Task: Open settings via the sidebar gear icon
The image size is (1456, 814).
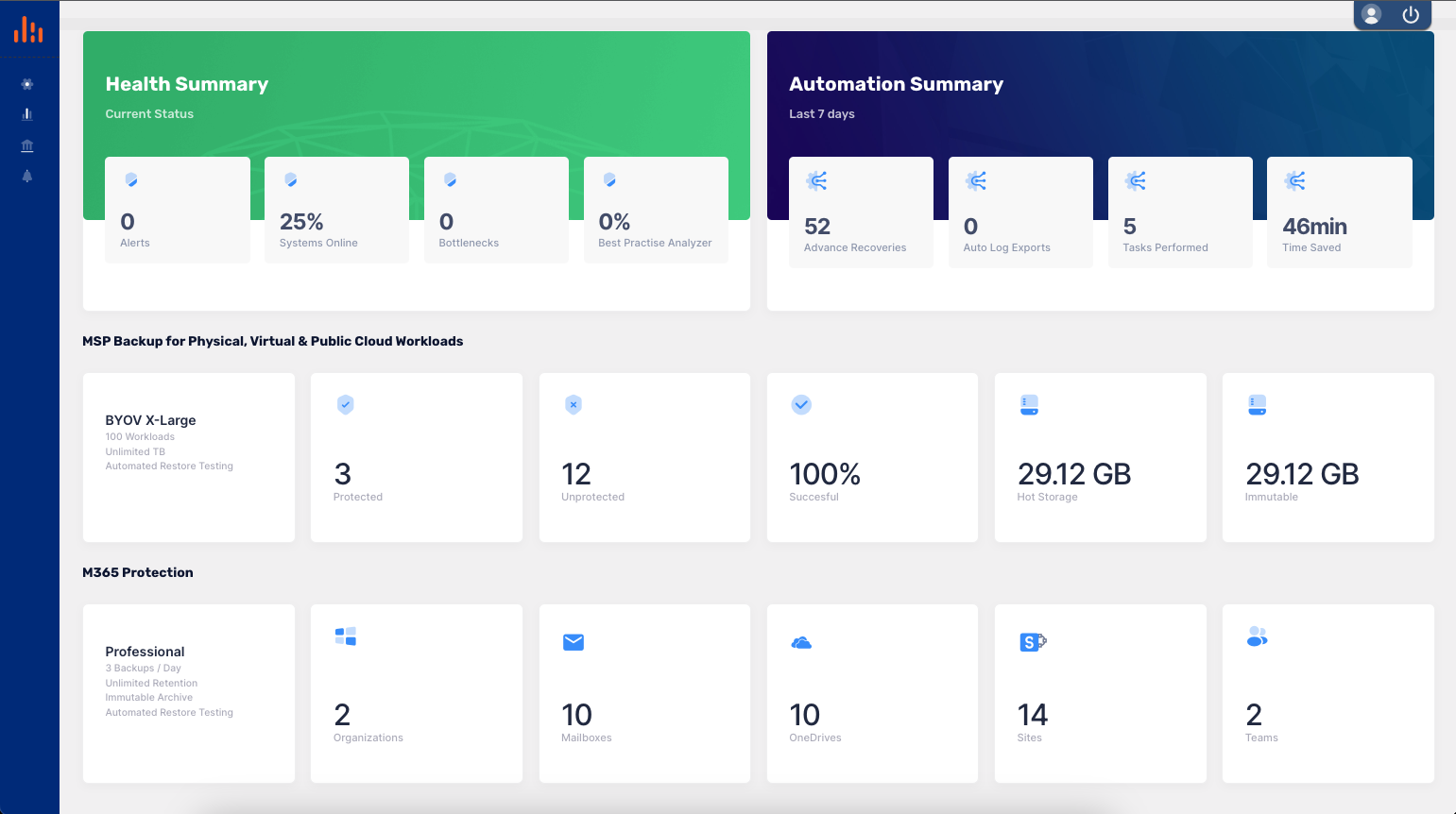Action: 27,84
